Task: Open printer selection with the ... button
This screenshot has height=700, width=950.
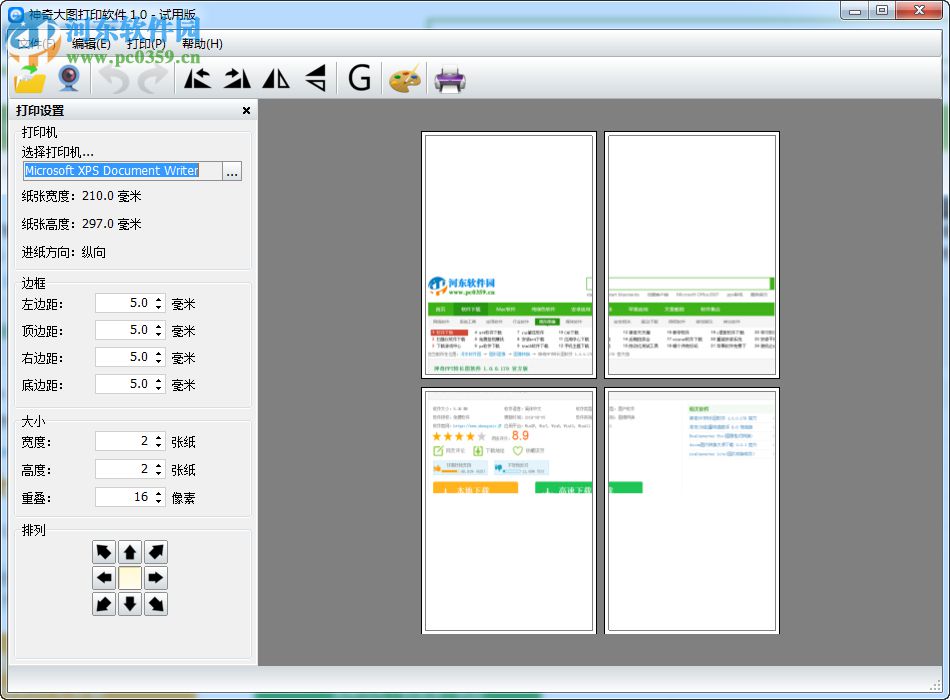Action: click(x=232, y=172)
